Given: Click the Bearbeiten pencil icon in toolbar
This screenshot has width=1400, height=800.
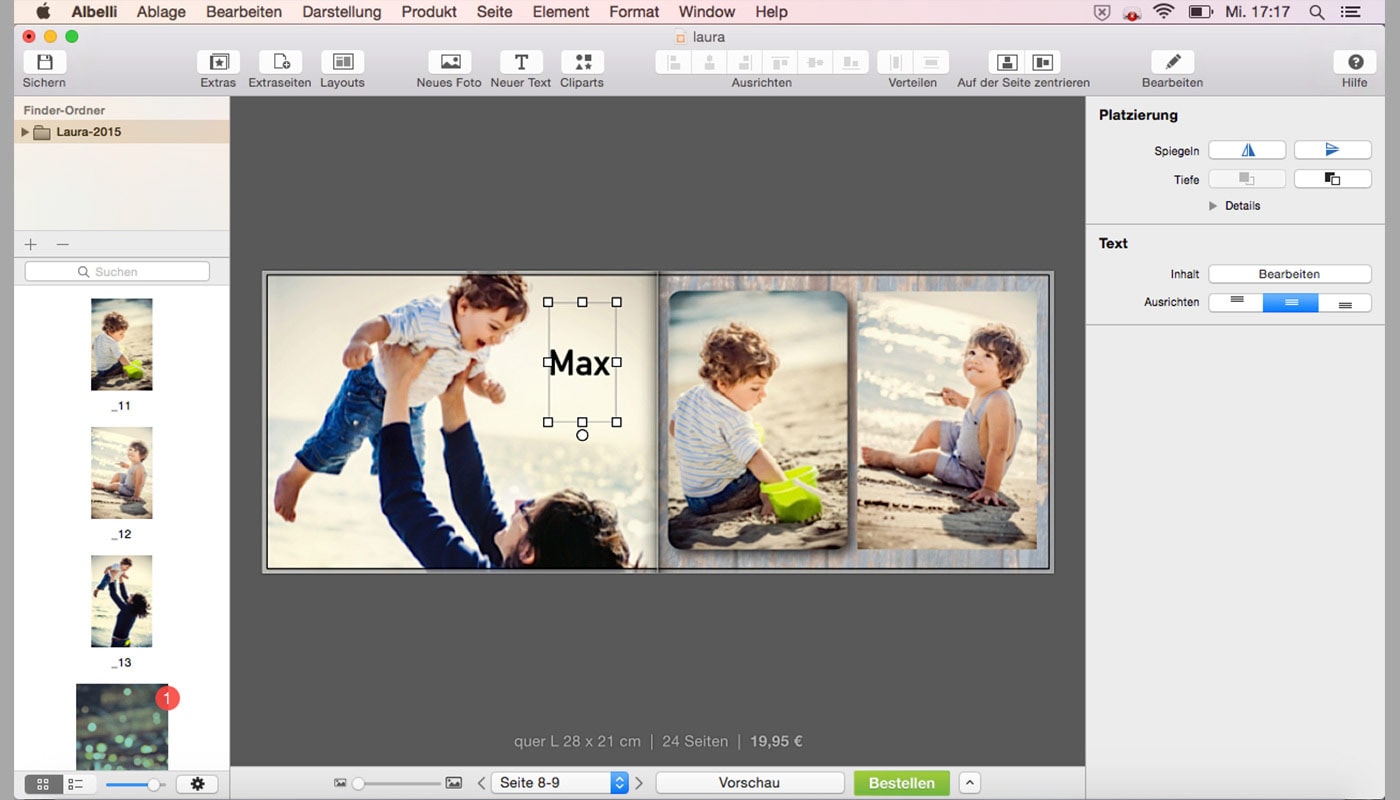Looking at the screenshot, I should 1172,62.
